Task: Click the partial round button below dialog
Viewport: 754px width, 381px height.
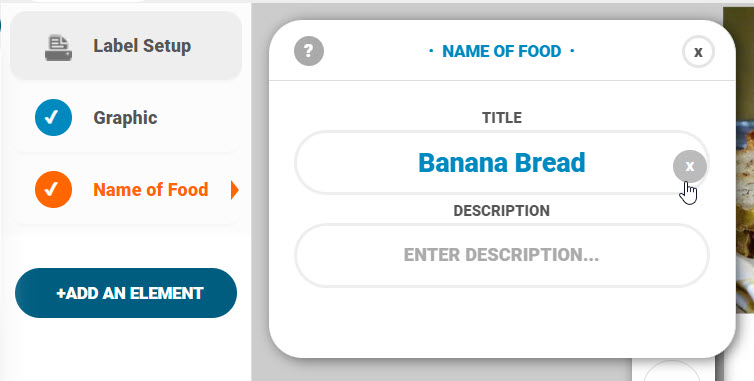Action: point(672,371)
